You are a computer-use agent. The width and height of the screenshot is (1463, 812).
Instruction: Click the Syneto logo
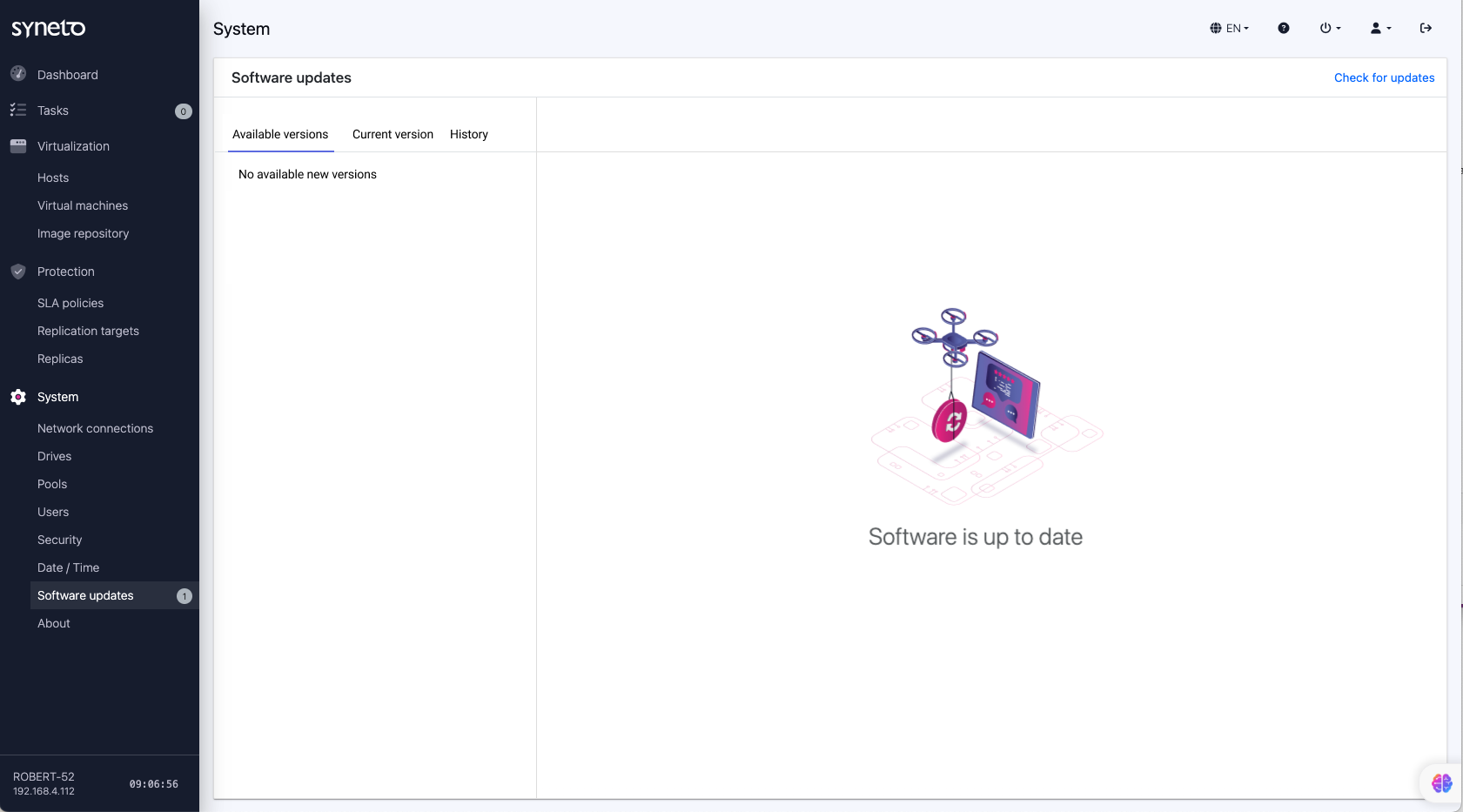pyautogui.click(x=49, y=28)
